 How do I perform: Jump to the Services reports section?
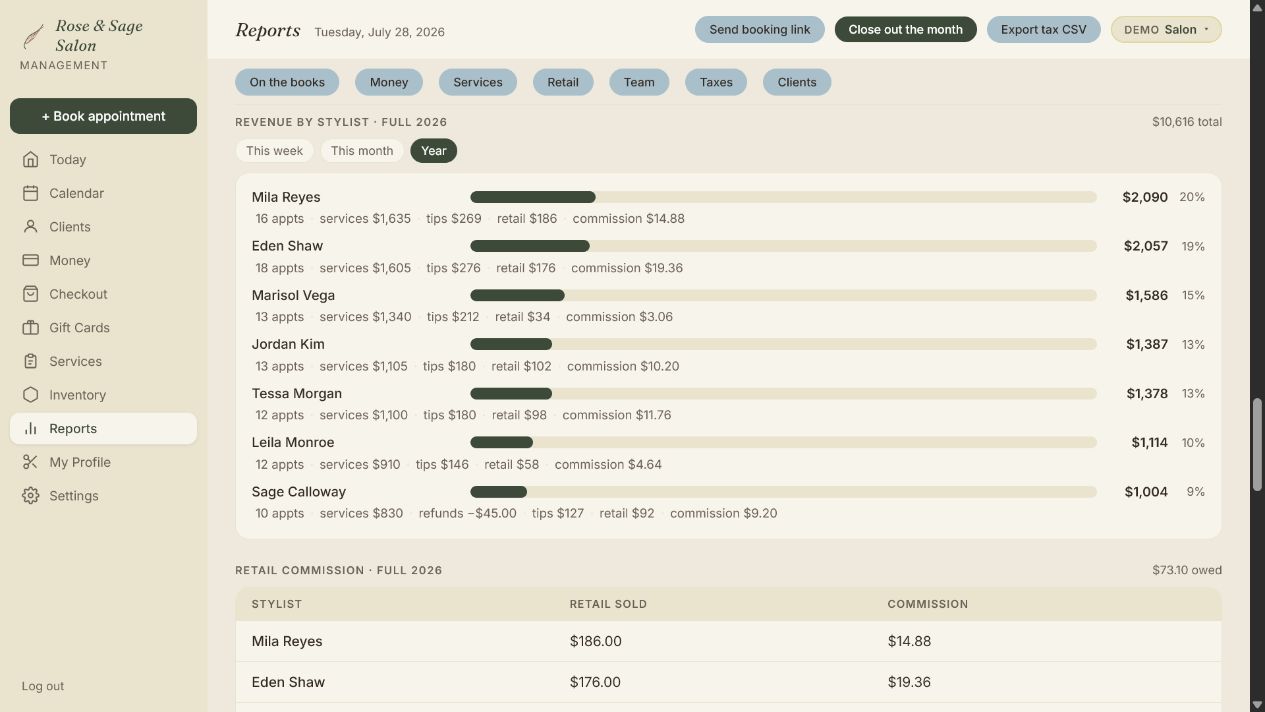[x=478, y=82]
